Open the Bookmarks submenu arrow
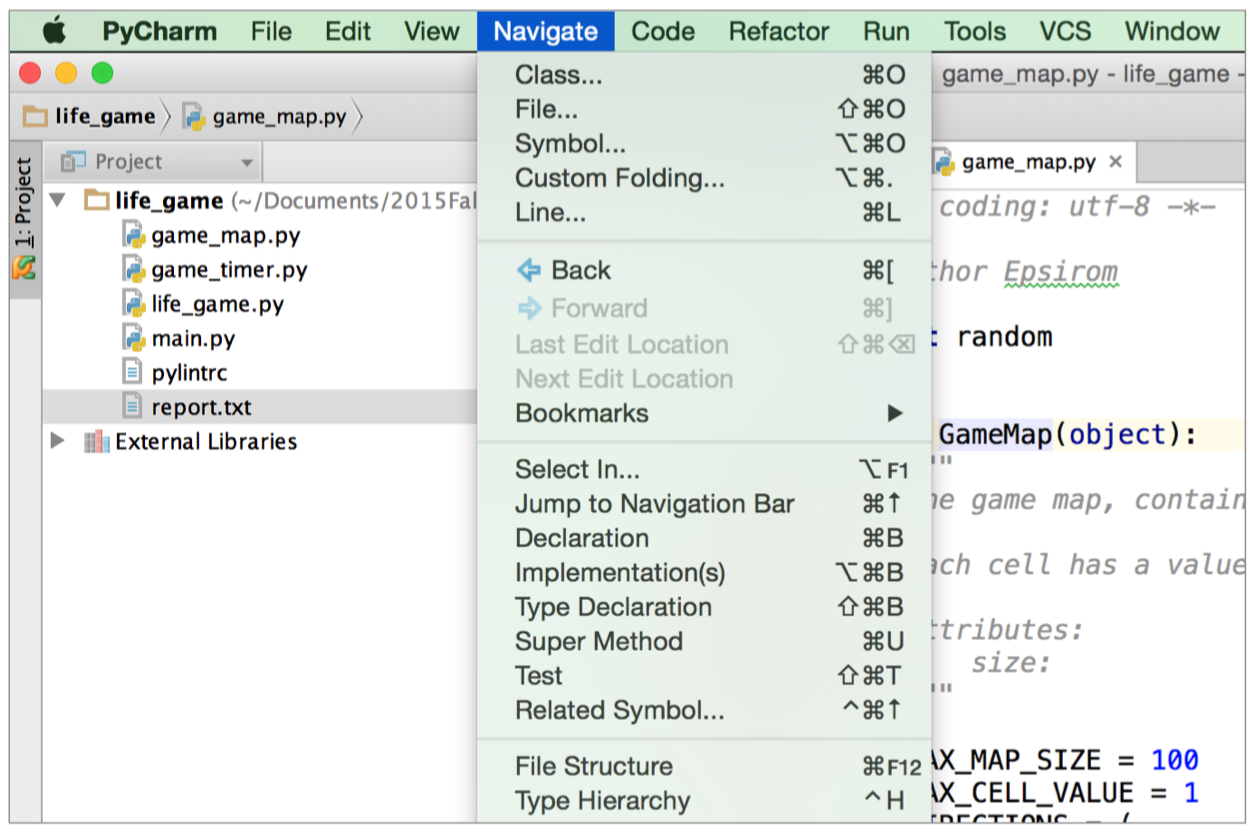The width and height of the screenshot is (1258, 834). point(895,413)
